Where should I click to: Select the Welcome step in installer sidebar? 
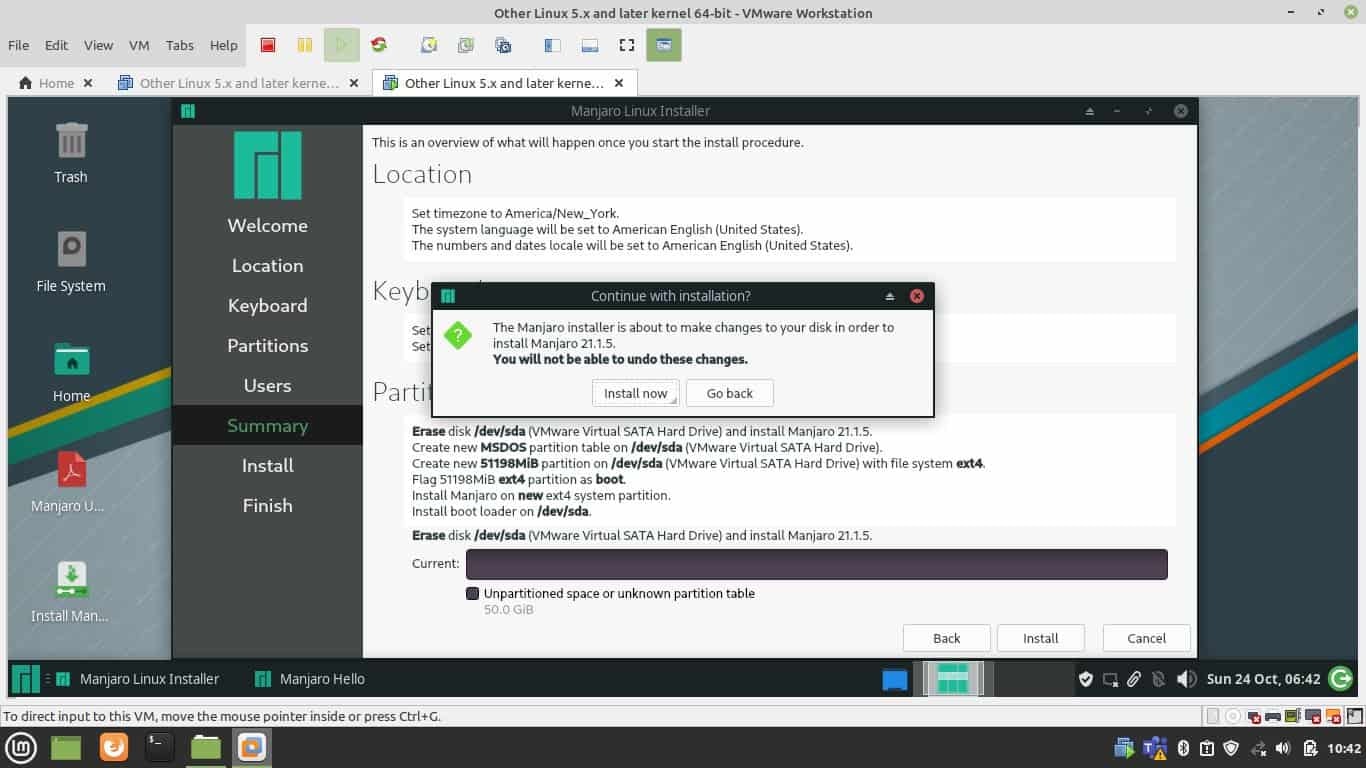[268, 225]
